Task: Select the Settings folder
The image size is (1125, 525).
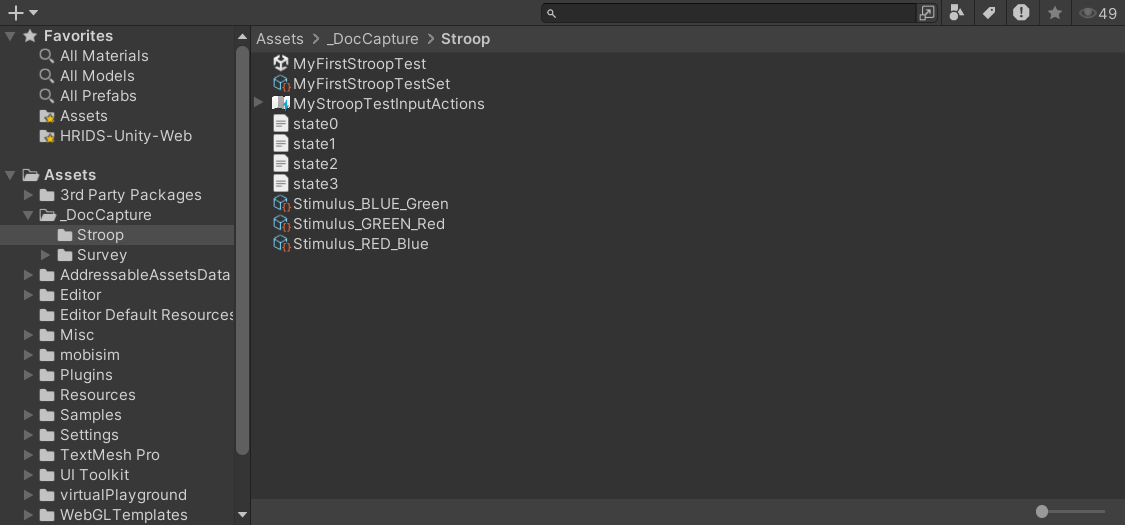Action: click(x=89, y=435)
